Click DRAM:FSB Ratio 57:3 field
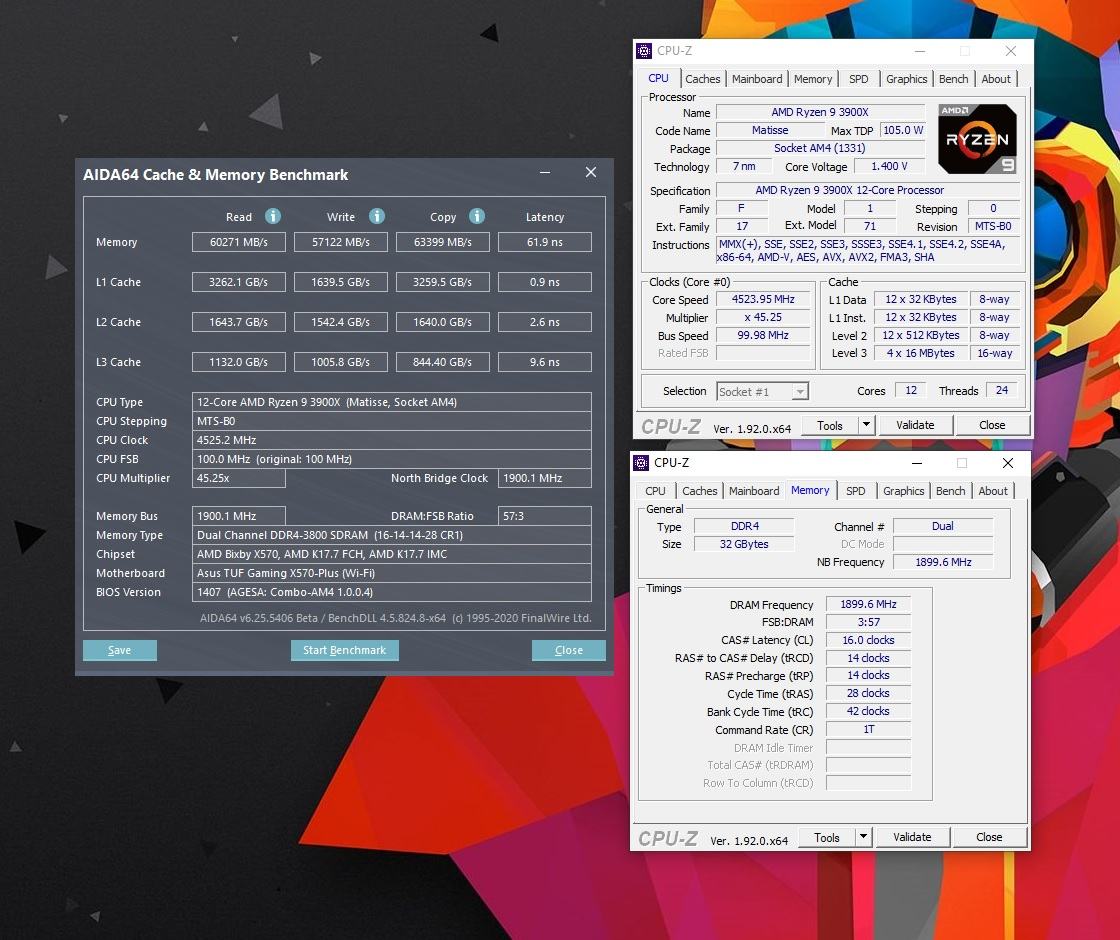The width and height of the screenshot is (1120, 940). click(x=545, y=516)
